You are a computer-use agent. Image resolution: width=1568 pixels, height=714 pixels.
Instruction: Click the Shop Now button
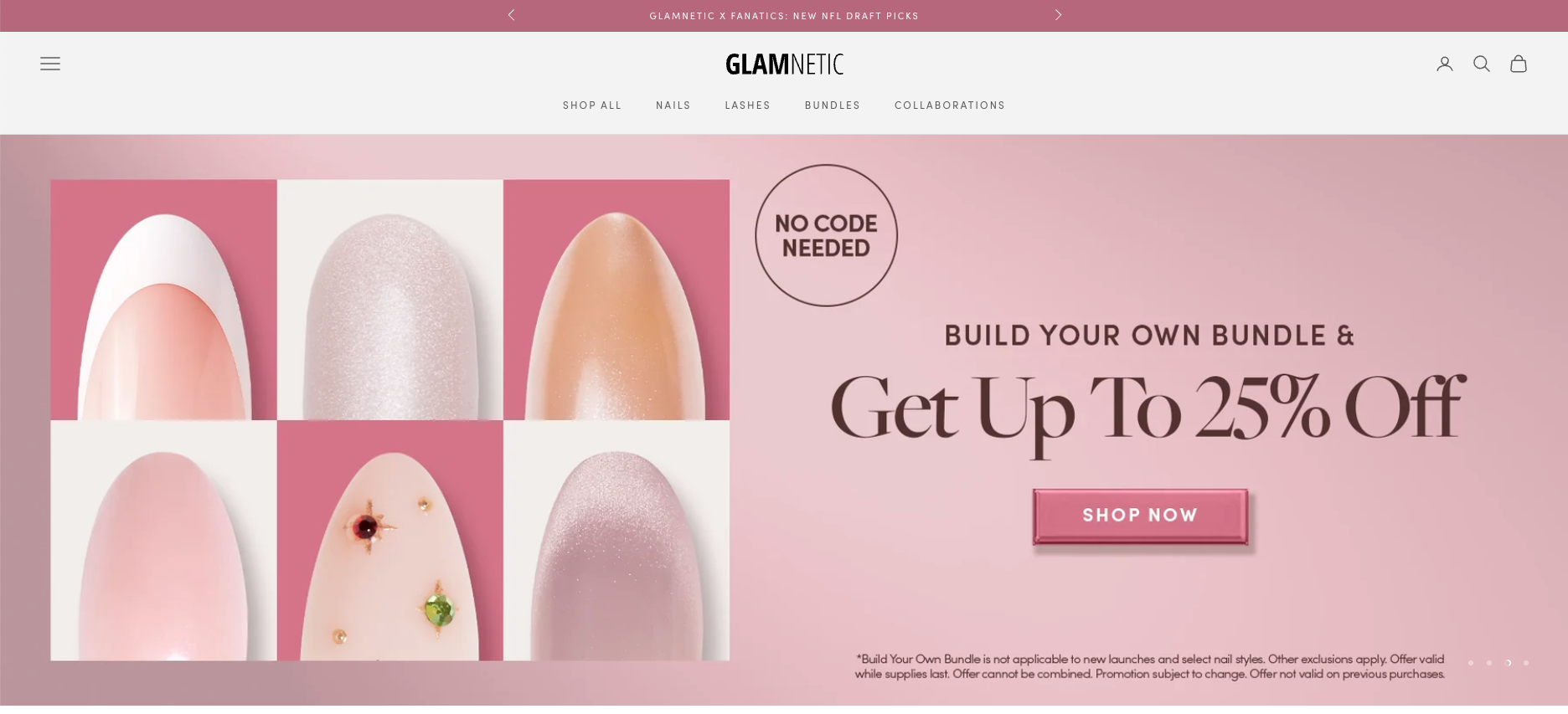point(1140,516)
